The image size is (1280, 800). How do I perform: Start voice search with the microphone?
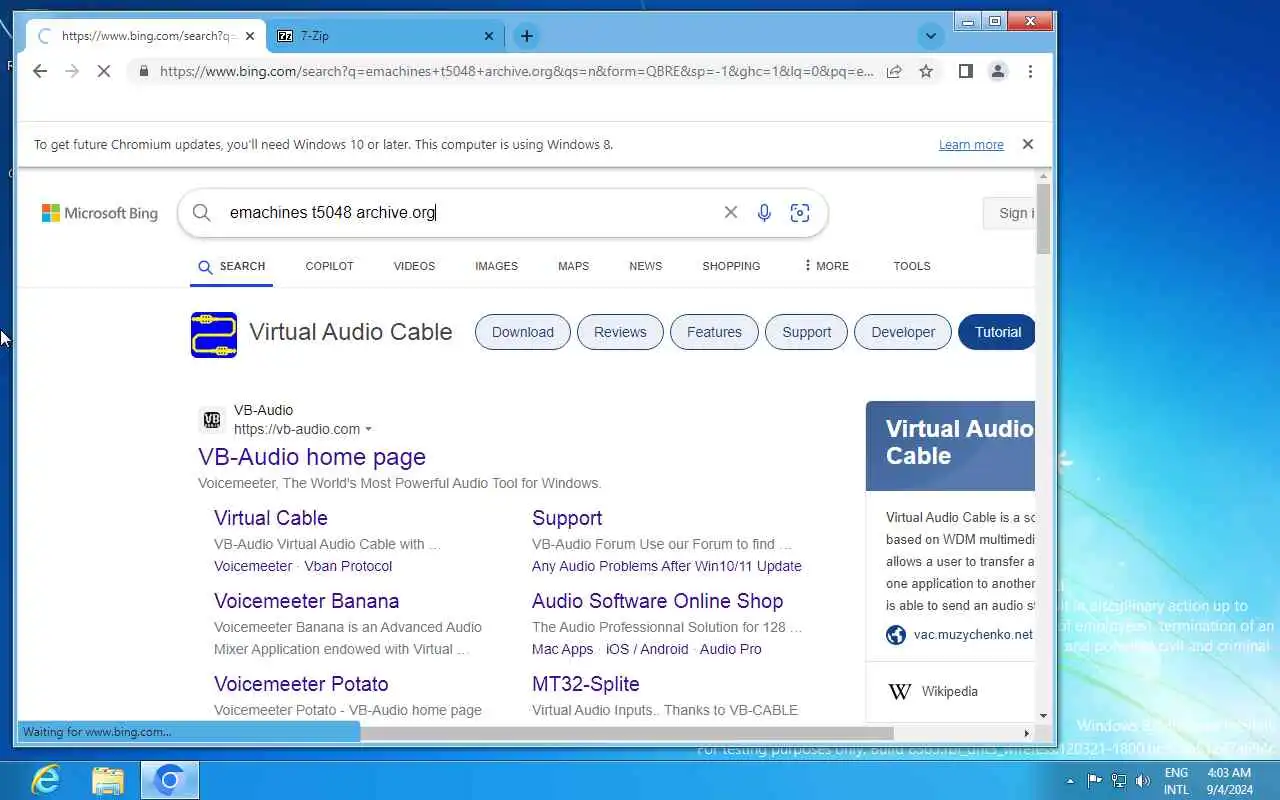(x=764, y=212)
